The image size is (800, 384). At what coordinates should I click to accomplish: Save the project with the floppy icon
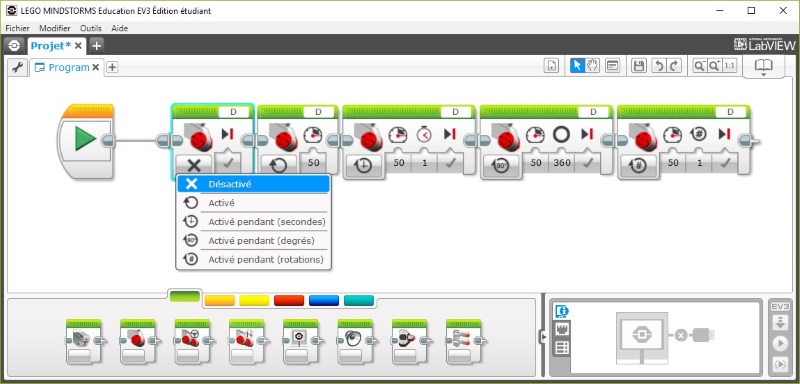pos(638,66)
